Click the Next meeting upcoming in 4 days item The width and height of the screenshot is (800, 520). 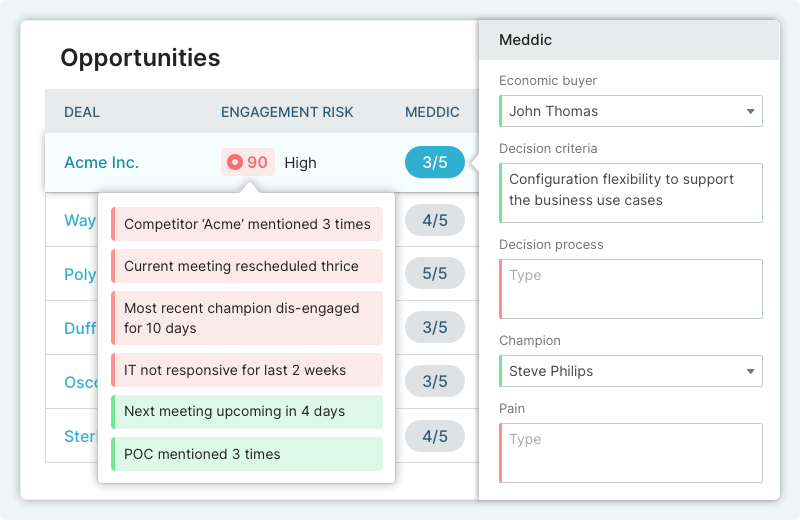[x=247, y=411]
